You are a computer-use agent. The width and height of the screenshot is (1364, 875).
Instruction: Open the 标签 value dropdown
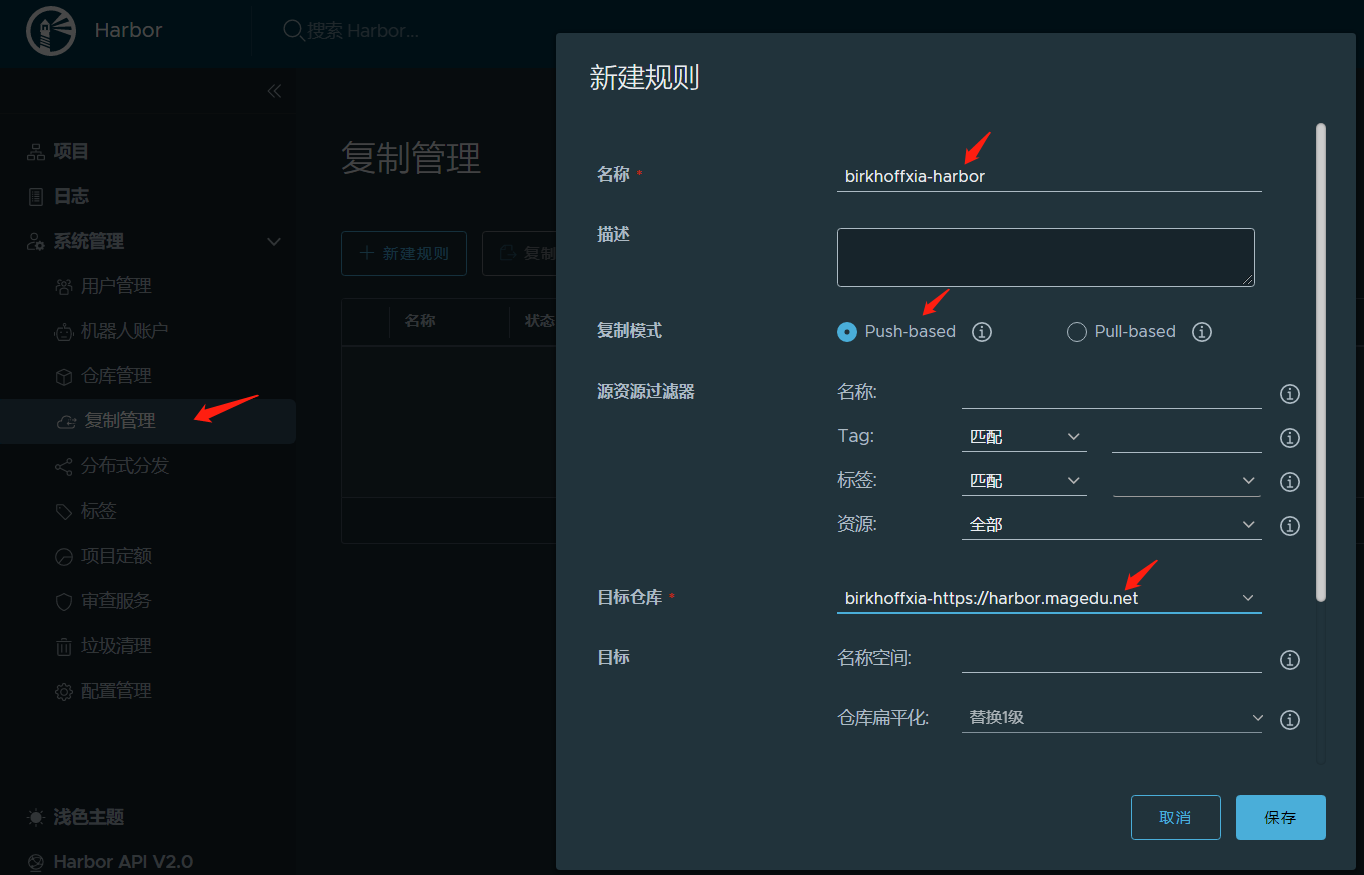point(1187,481)
